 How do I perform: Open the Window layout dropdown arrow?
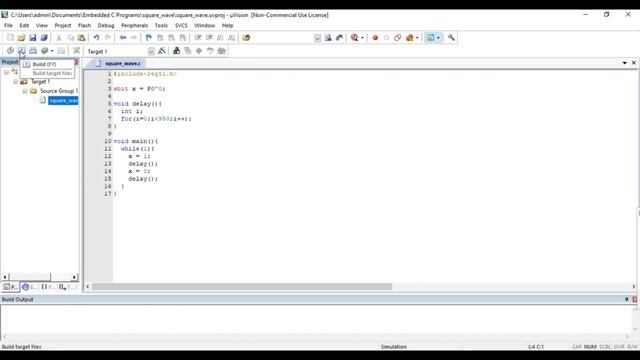click(x=438, y=38)
